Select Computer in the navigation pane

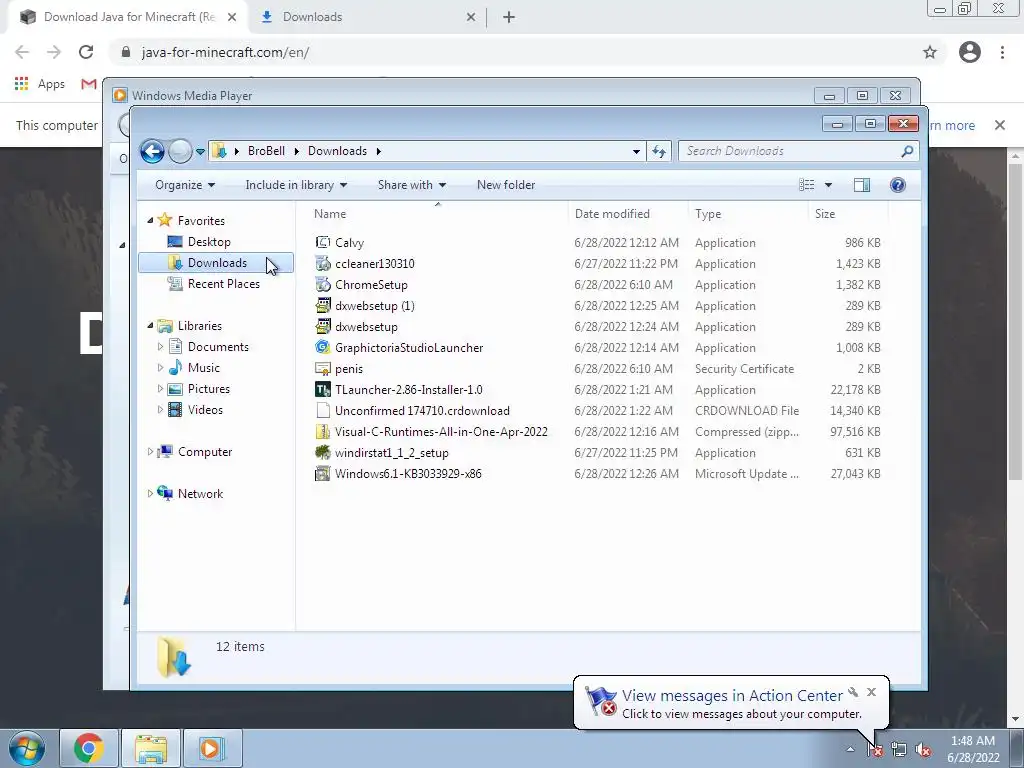pyautogui.click(x=204, y=452)
